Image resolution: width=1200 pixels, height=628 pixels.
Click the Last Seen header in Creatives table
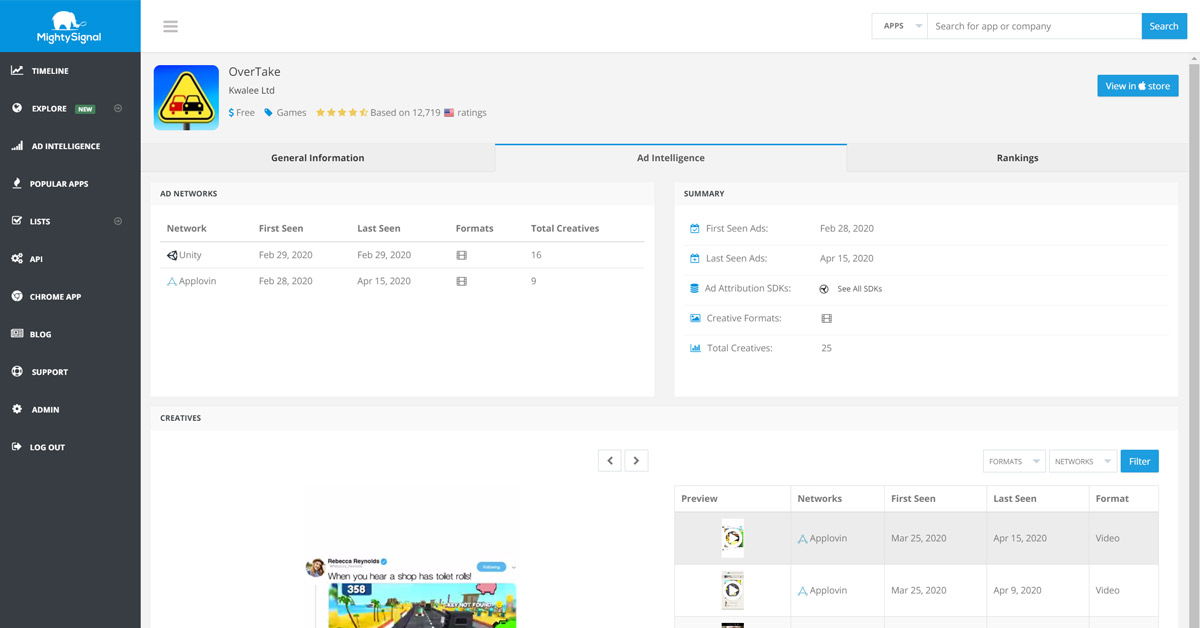[1015, 499]
